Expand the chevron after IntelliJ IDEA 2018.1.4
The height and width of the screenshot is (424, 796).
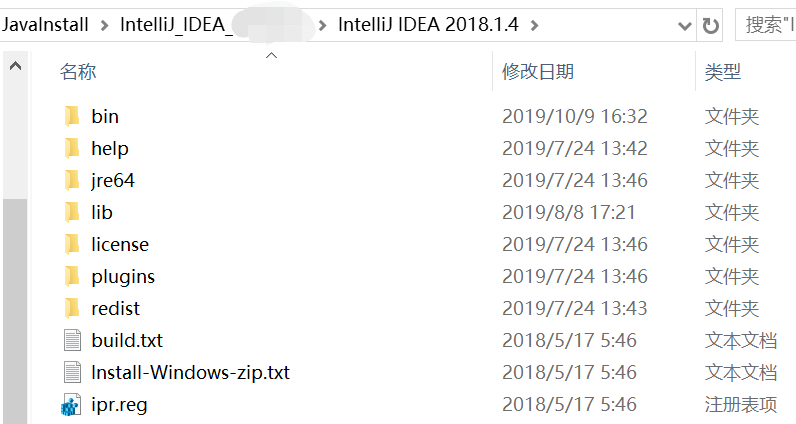point(534,24)
